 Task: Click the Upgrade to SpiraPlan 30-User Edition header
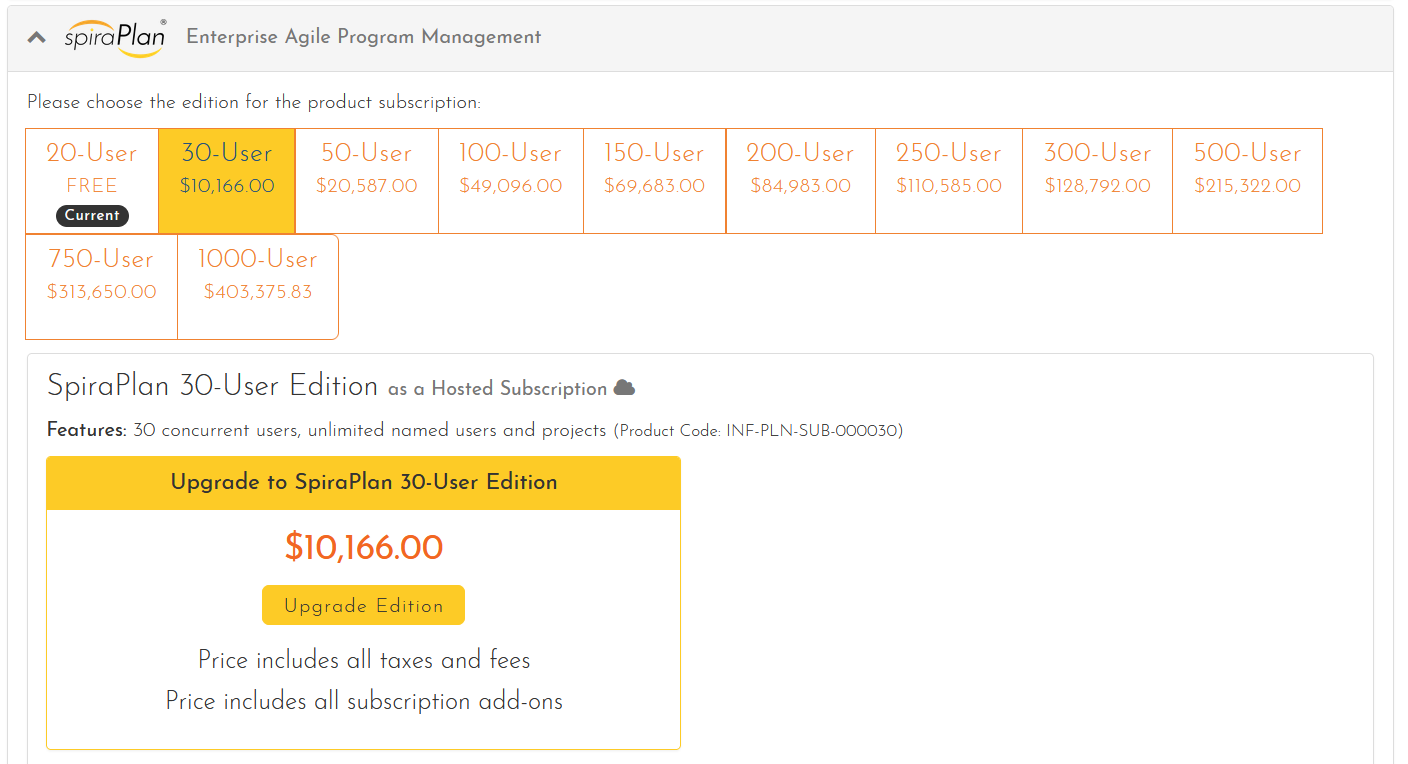[363, 482]
